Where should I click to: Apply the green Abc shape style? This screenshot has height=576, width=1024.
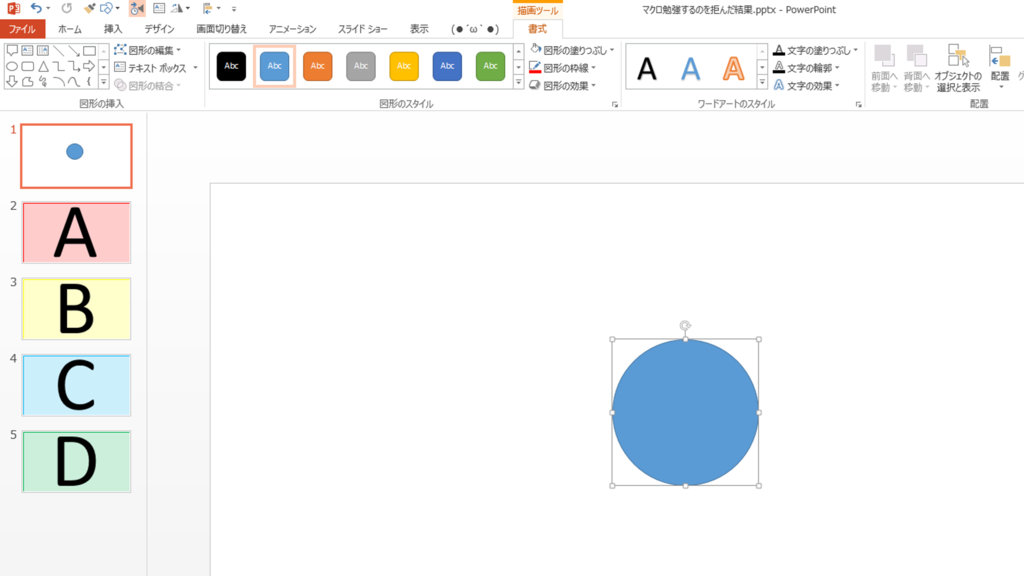[x=490, y=66]
